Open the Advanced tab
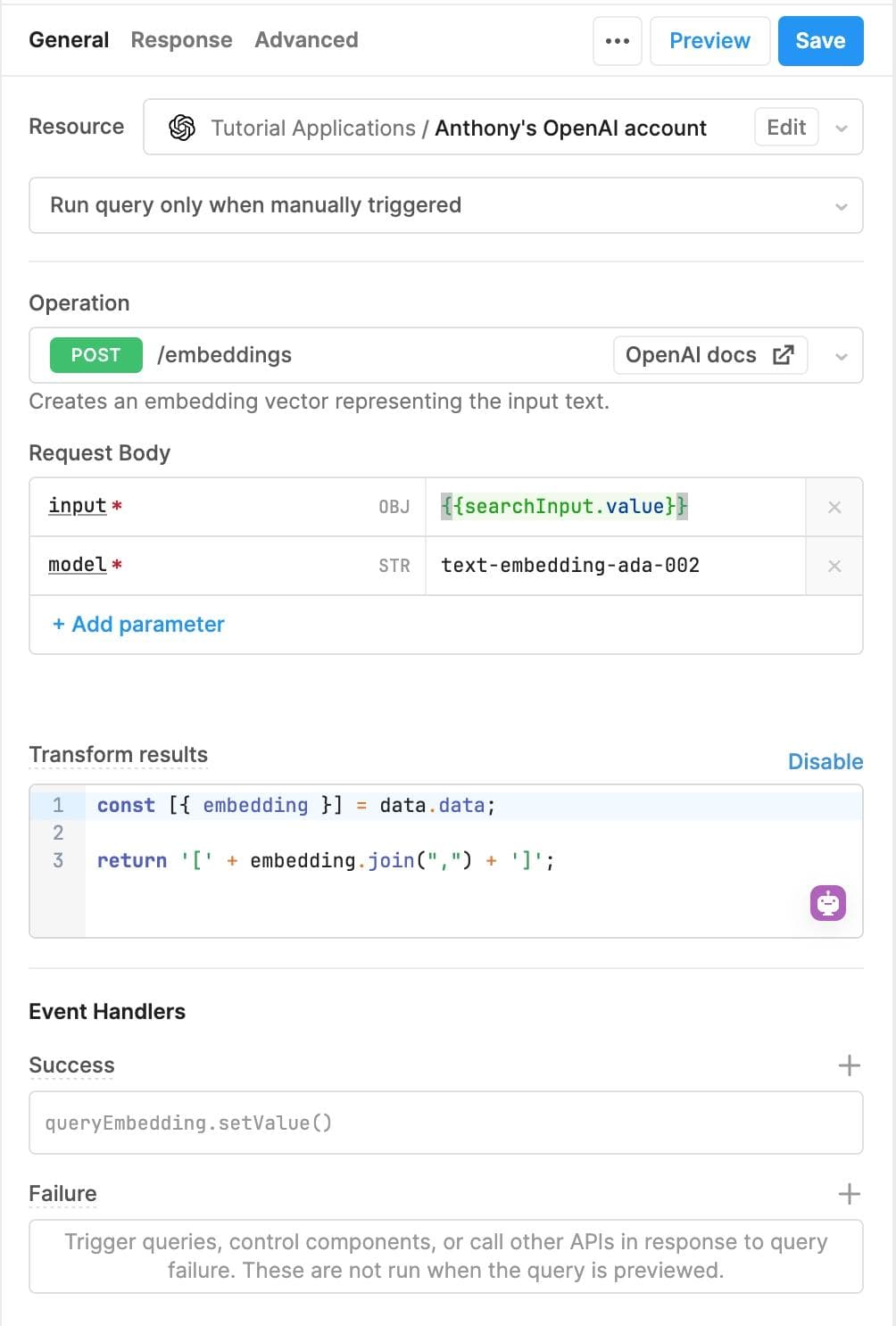This screenshot has width=896, height=1326. tap(306, 40)
